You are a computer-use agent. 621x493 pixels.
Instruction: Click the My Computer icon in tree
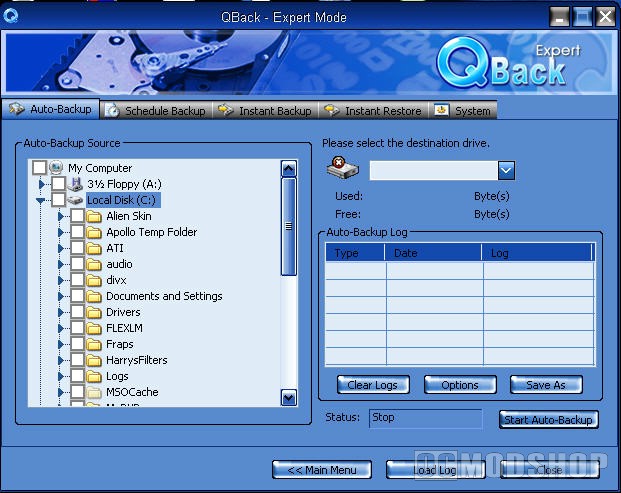(56, 168)
